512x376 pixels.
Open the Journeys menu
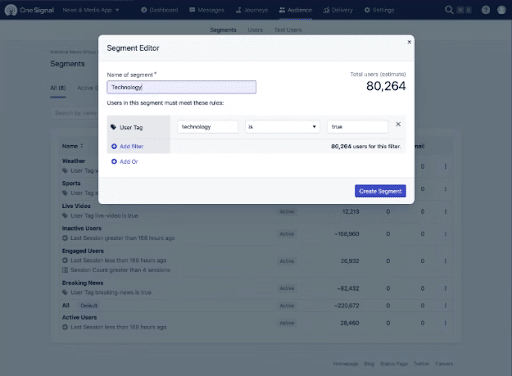[252, 10]
